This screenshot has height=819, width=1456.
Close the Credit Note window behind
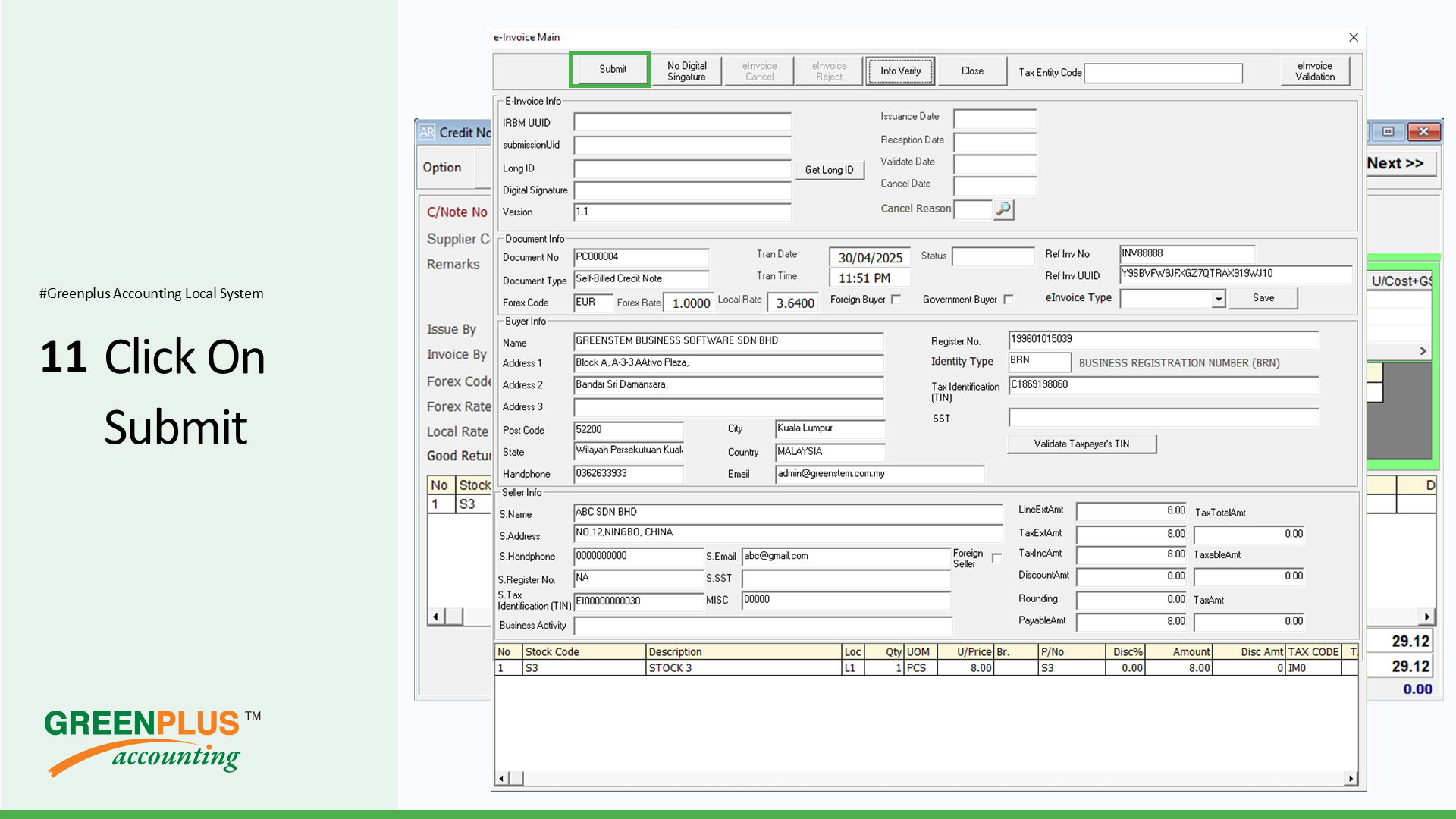1423,132
